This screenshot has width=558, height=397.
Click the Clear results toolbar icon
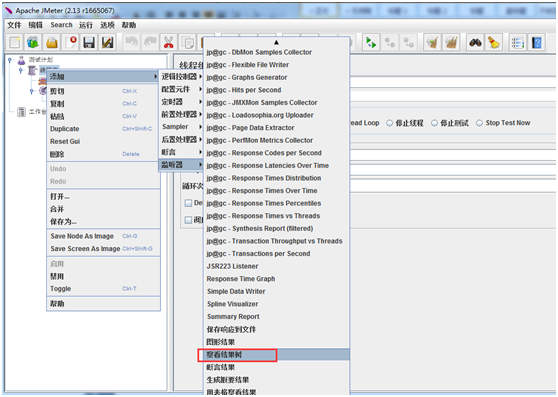point(432,43)
